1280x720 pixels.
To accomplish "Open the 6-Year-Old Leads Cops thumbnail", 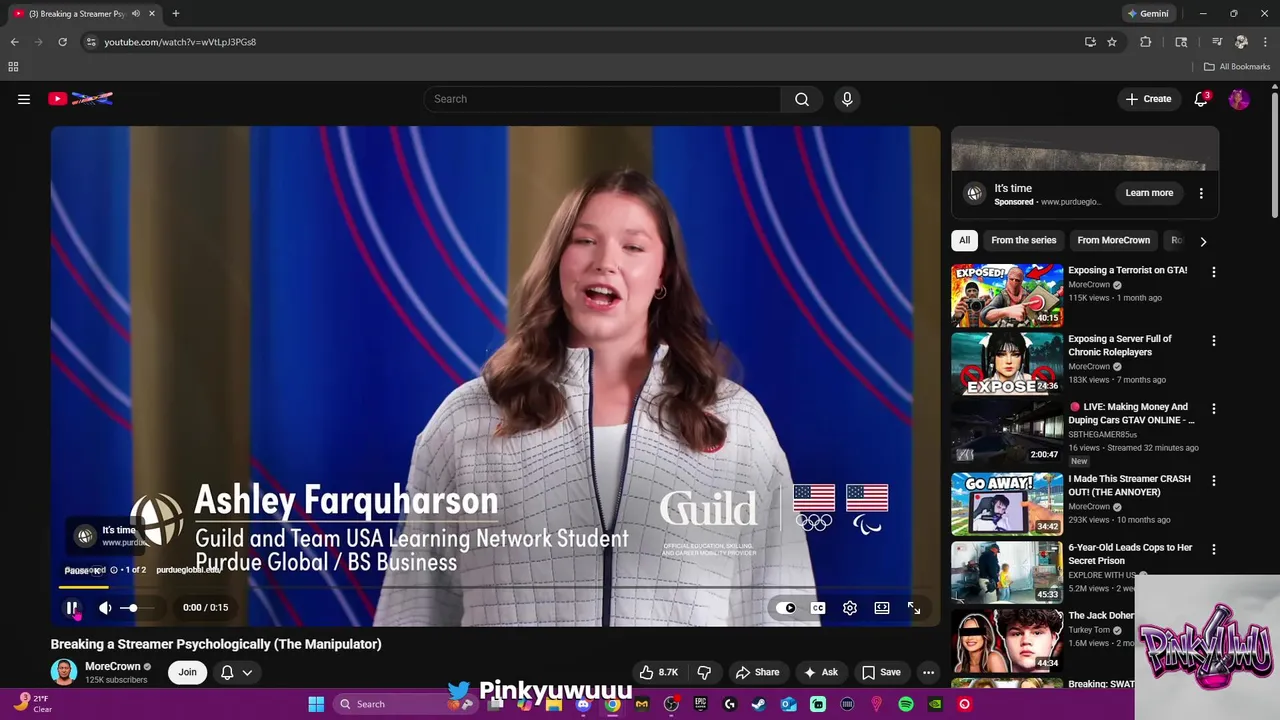I will (1007, 572).
